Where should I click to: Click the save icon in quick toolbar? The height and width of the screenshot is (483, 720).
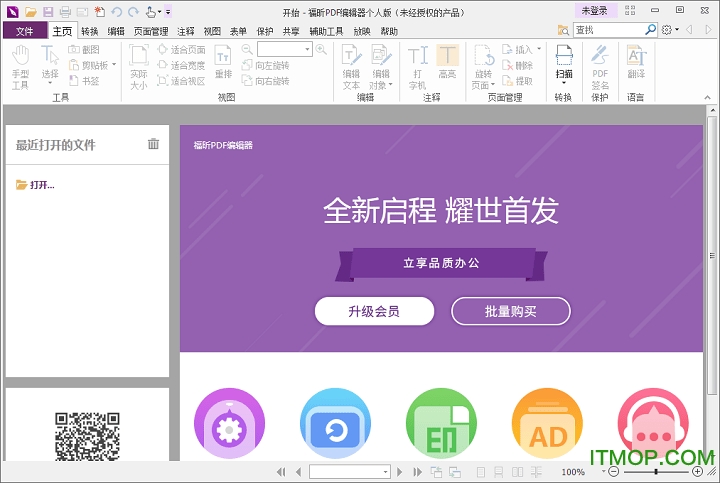pos(48,12)
